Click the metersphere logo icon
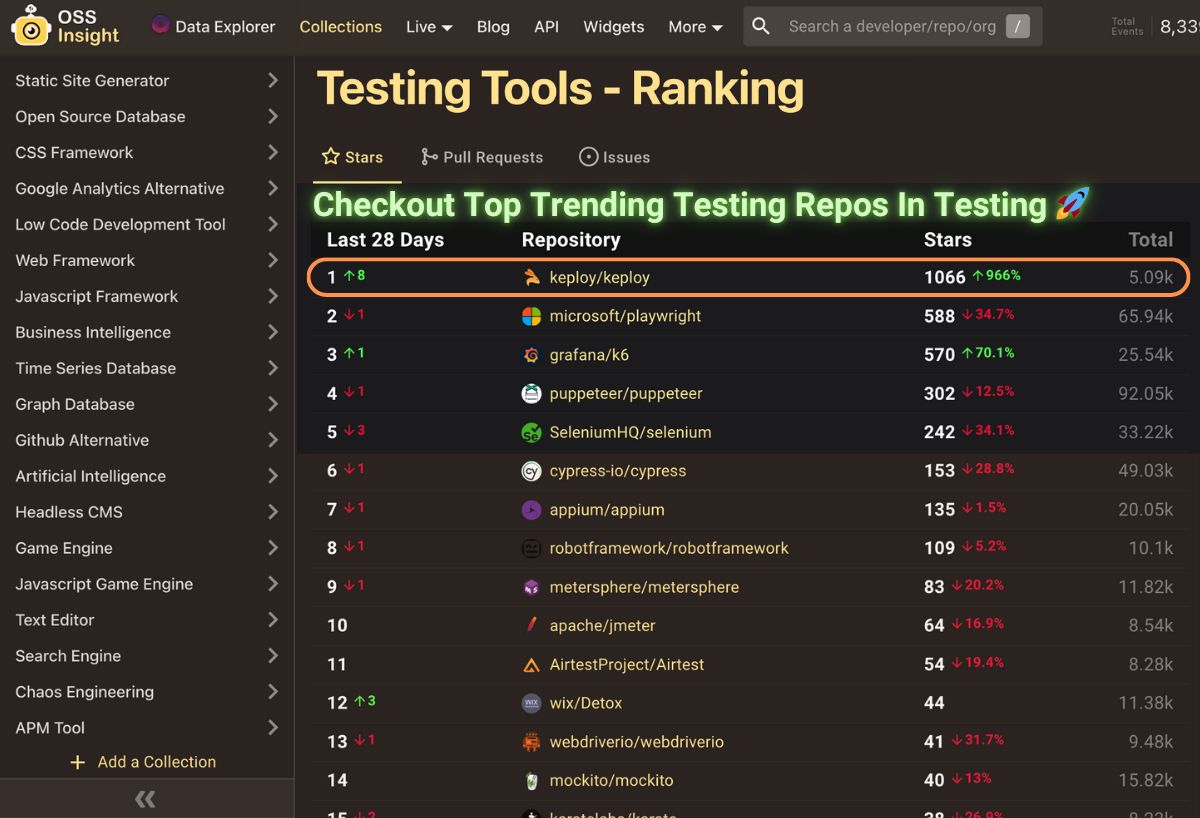 [x=532, y=587]
